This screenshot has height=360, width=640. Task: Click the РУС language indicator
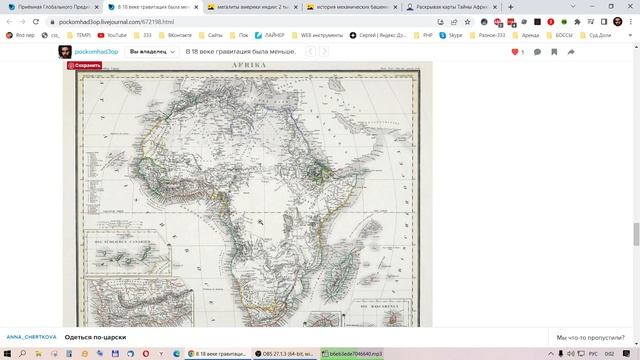coord(593,353)
